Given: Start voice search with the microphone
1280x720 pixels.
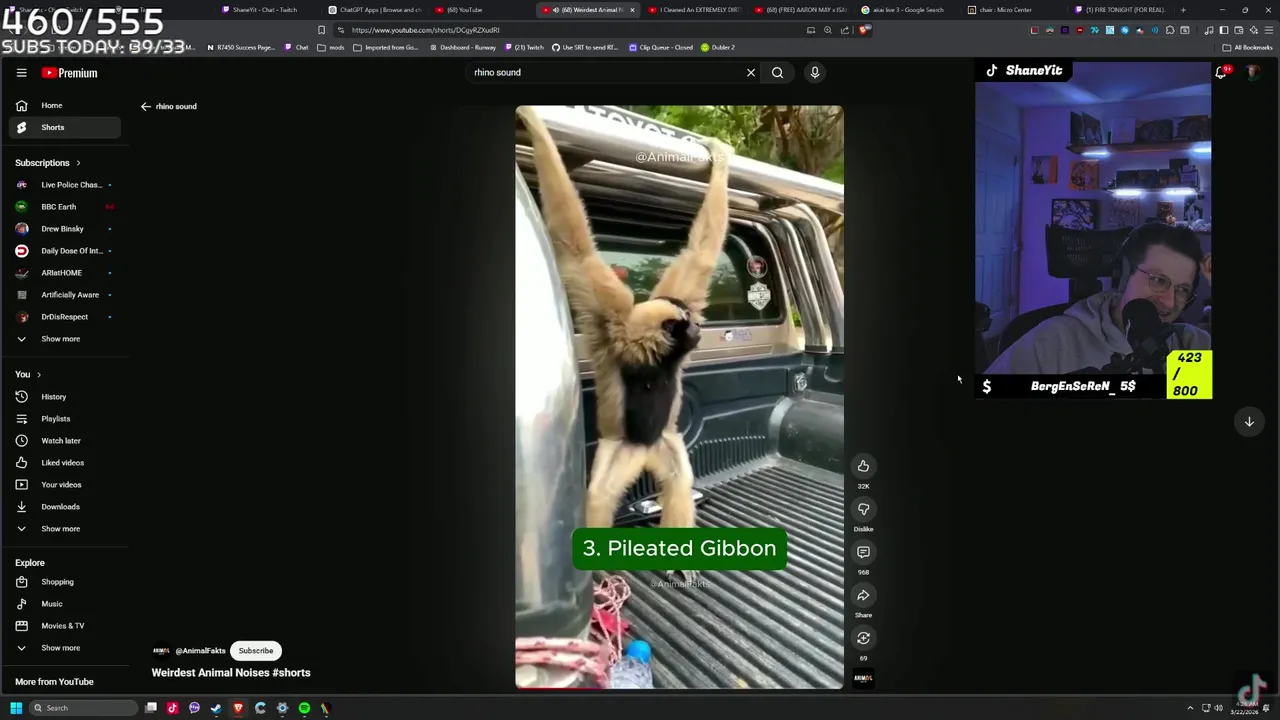Looking at the screenshot, I should (815, 72).
